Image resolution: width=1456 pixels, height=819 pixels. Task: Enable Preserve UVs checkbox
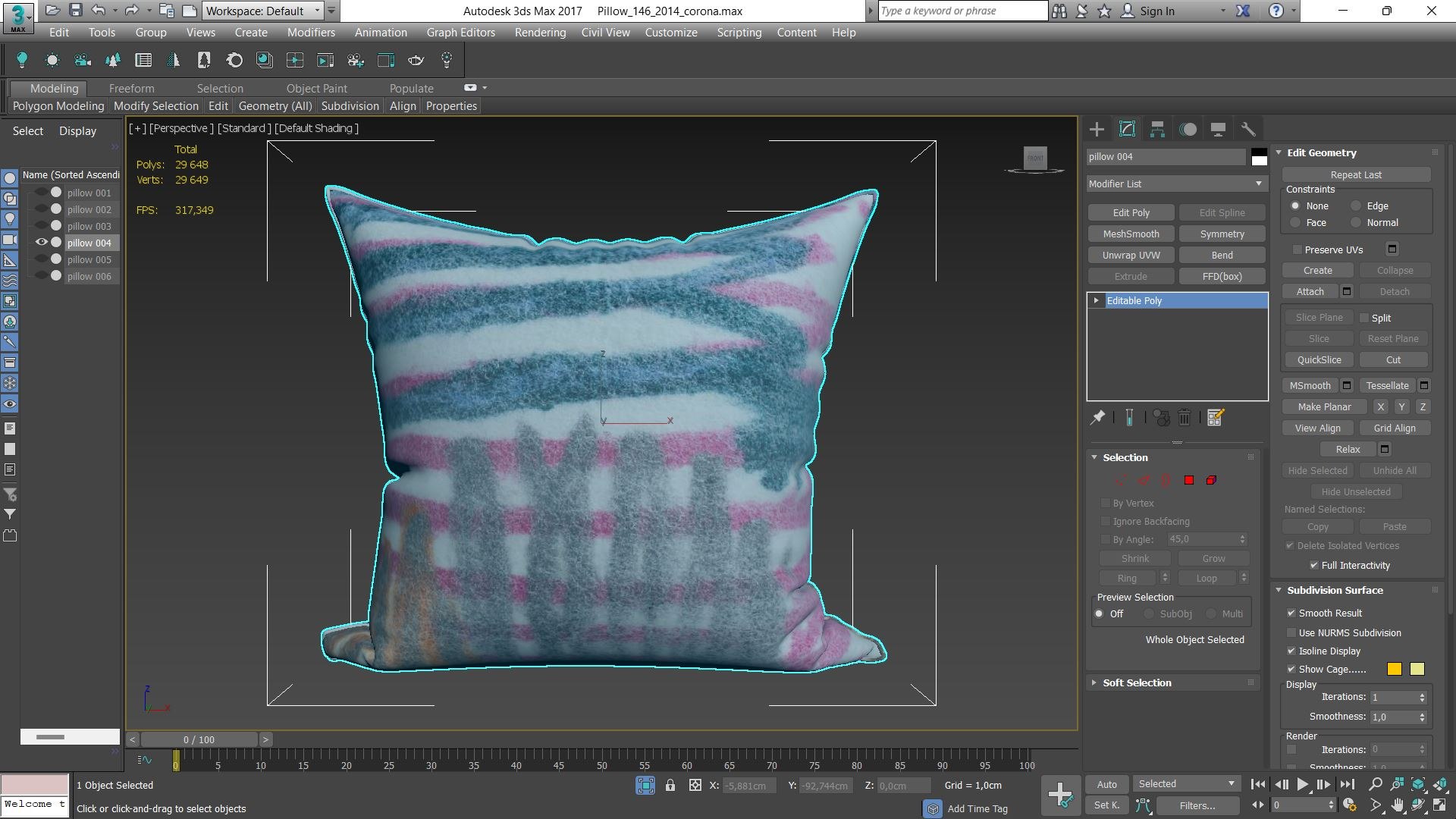(1297, 249)
